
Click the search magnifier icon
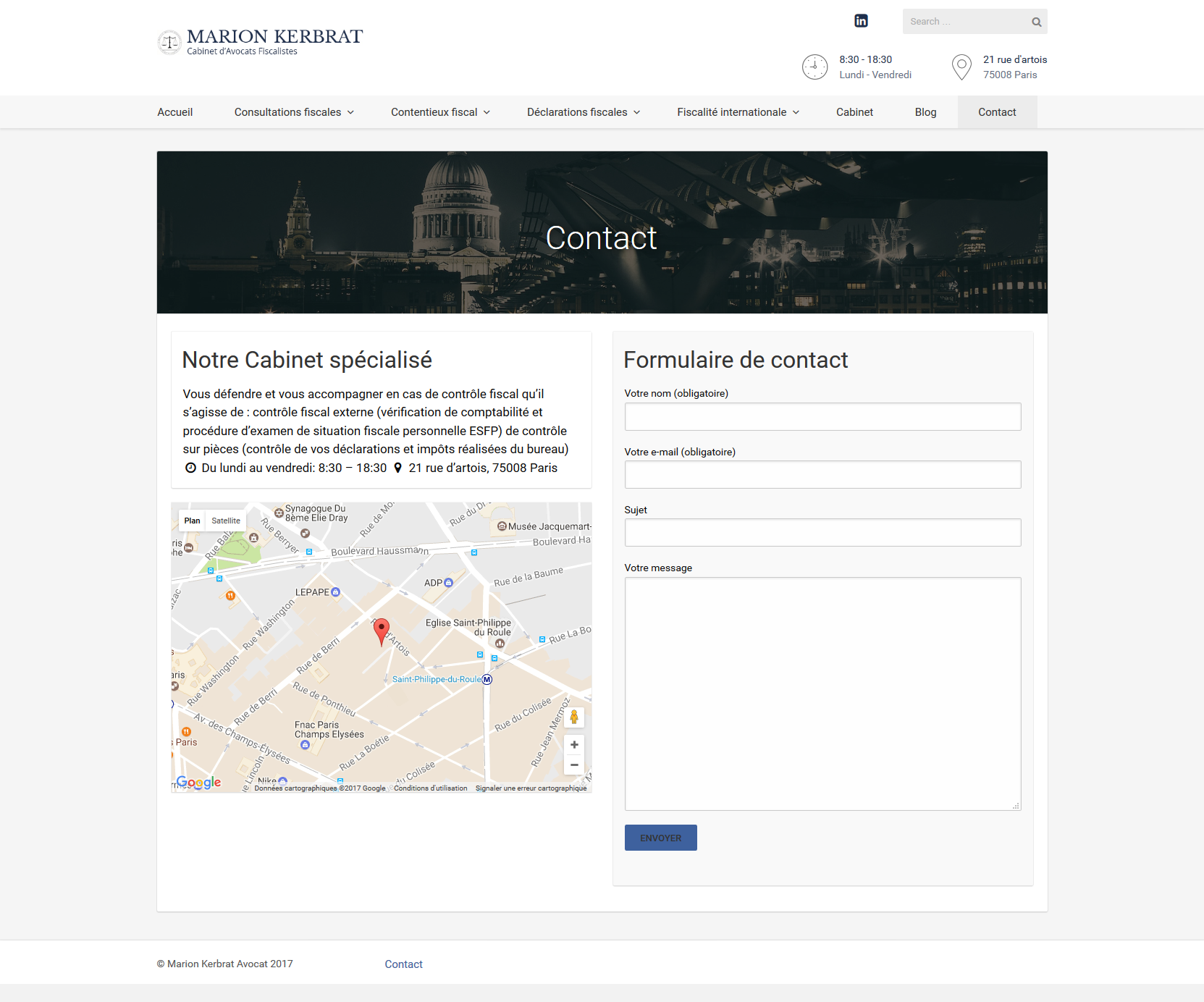coord(1036,22)
